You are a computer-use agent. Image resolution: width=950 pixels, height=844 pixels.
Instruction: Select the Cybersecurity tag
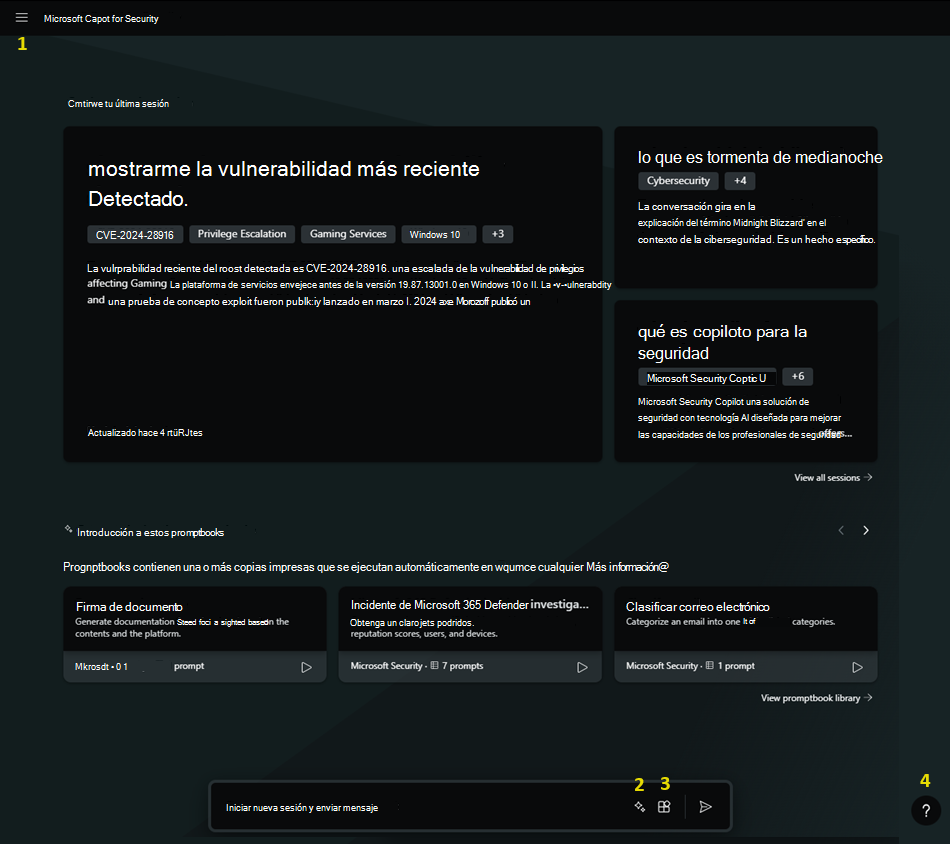click(x=676, y=180)
